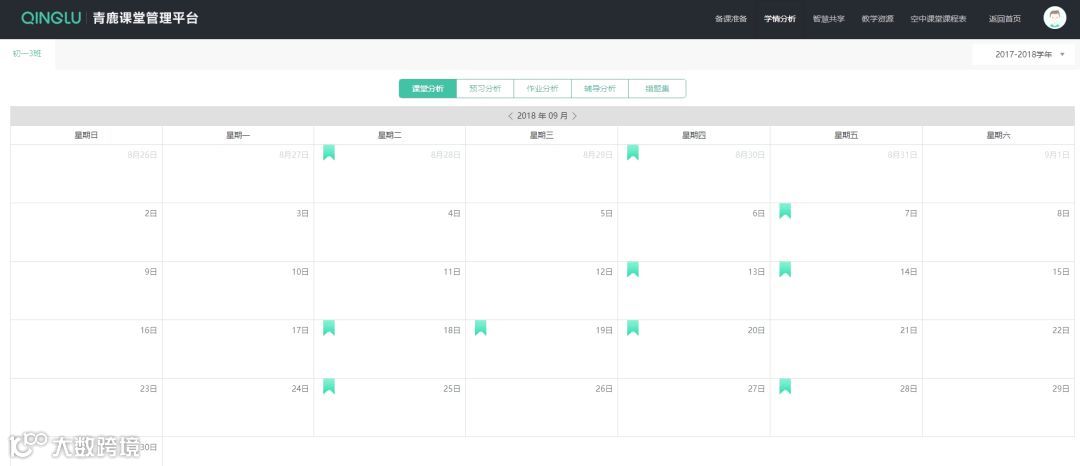The height and width of the screenshot is (466, 1080).
Task: Go to next month arrow
Action: [x=574, y=116]
